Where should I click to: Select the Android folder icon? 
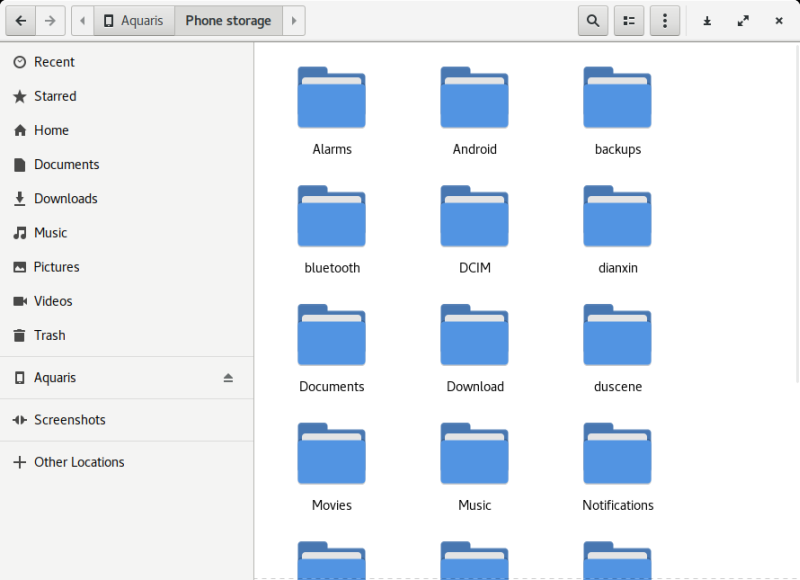click(474, 98)
